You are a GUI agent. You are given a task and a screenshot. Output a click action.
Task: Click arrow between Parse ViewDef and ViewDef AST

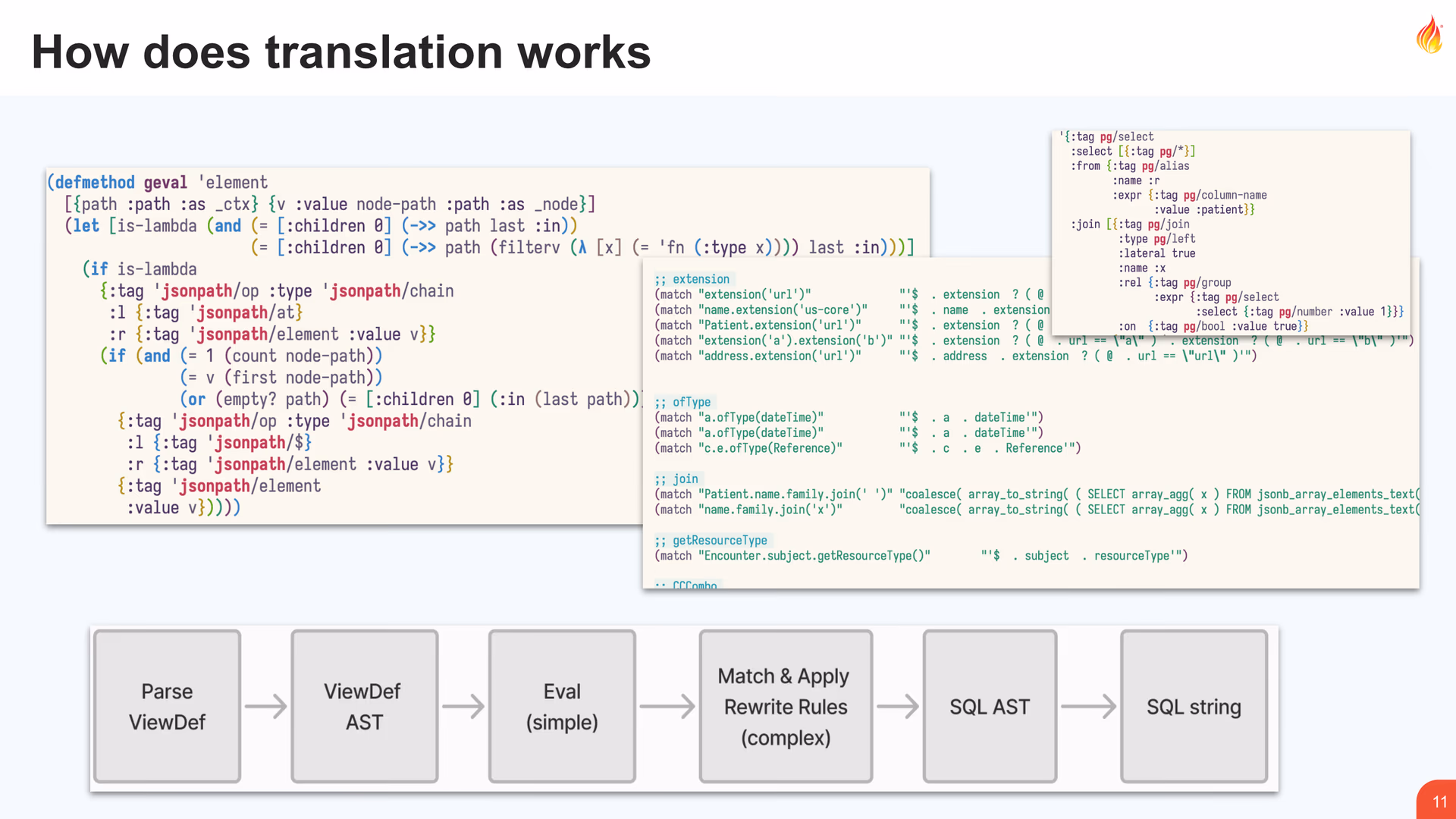pyautogui.click(x=265, y=706)
